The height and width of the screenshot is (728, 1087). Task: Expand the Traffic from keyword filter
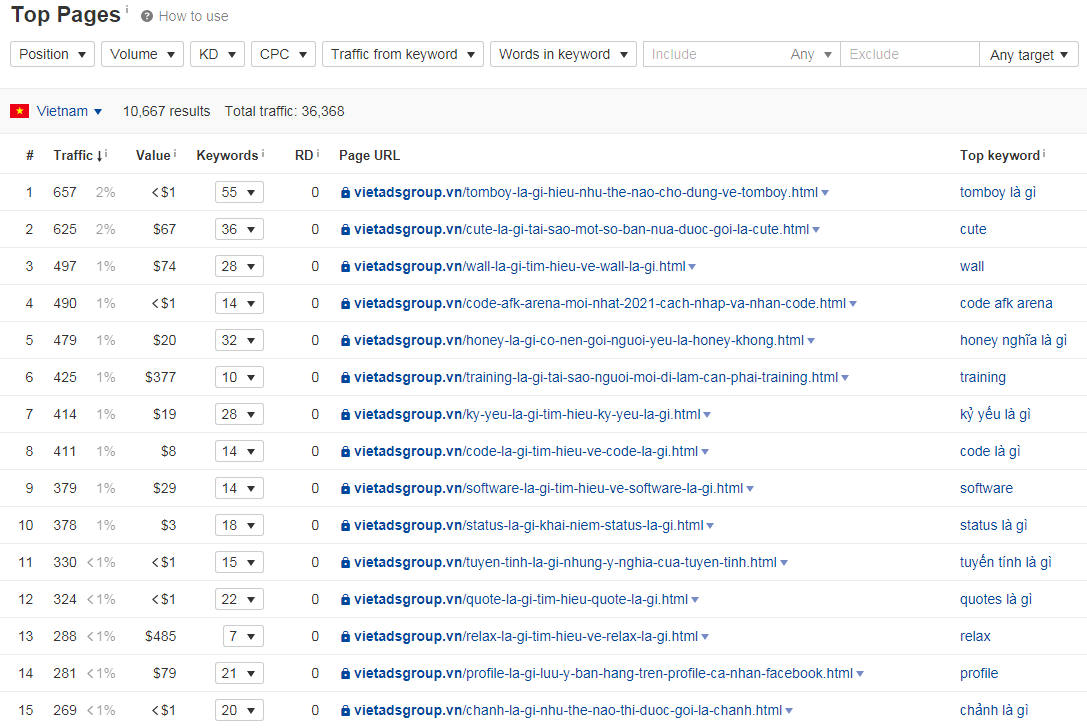tap(402, 54)
